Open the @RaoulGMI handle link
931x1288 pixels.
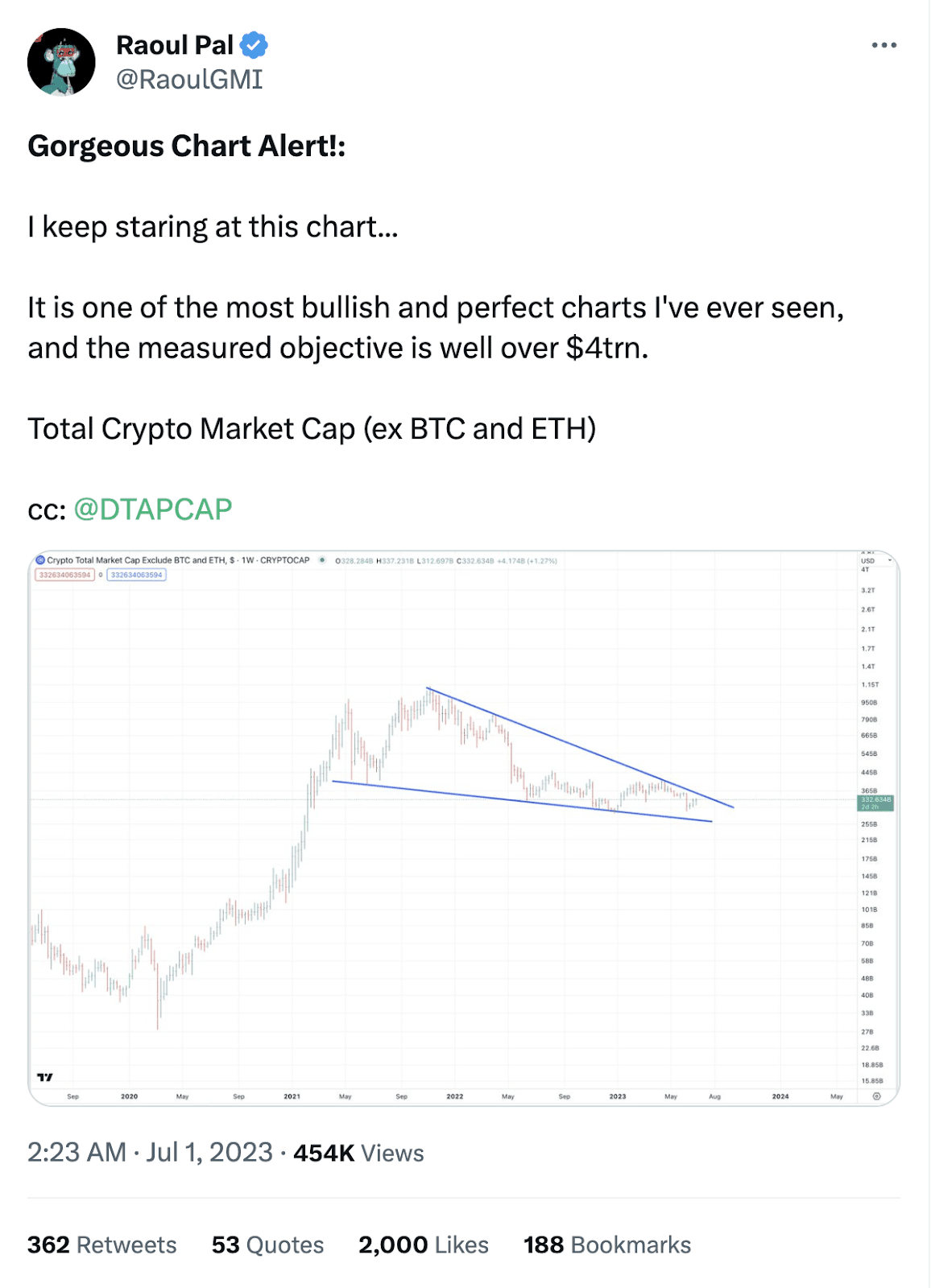(x=189, y=79)
